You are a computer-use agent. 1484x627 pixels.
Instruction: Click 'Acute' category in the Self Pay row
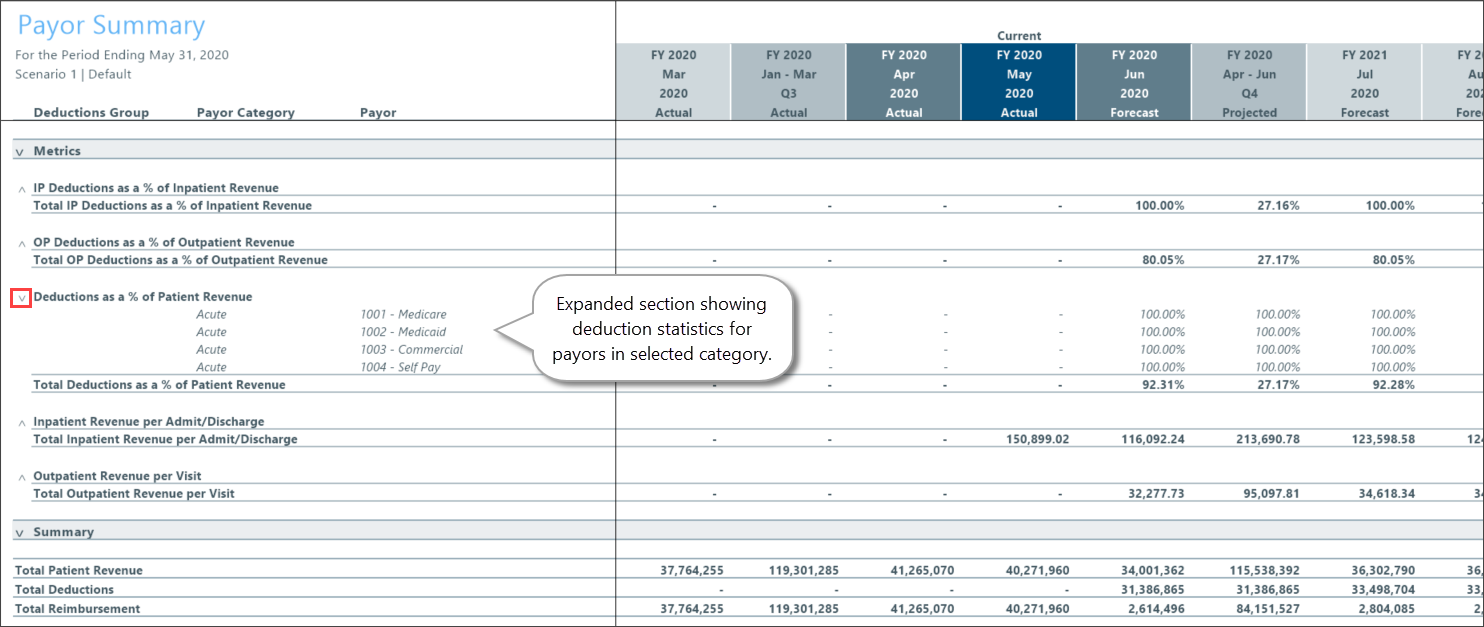coord(211,368)
